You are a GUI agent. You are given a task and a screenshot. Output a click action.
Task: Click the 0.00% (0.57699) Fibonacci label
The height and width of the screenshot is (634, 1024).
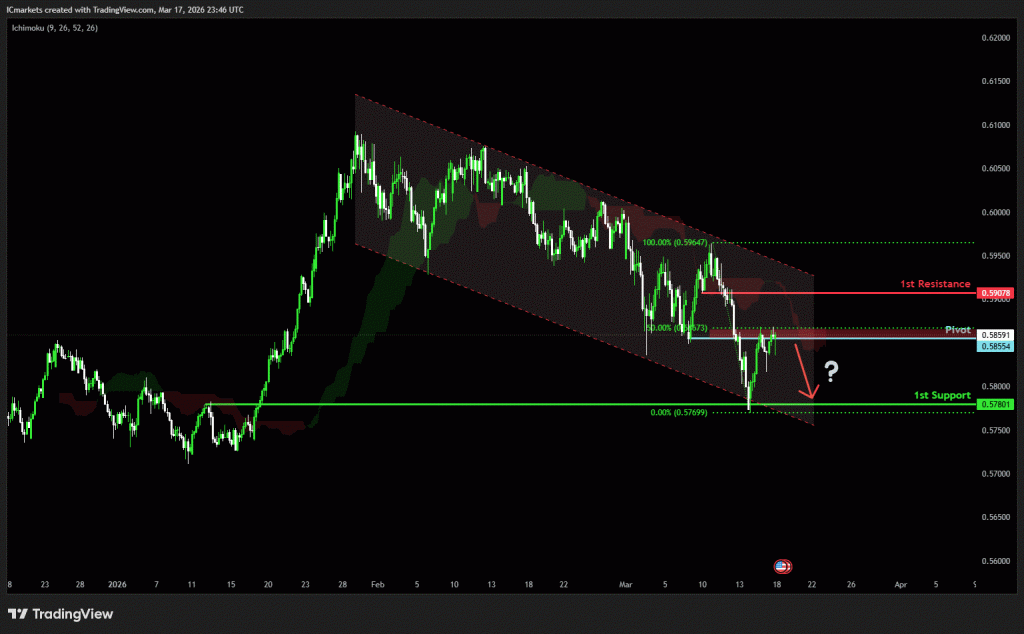(x=678, y=412)
